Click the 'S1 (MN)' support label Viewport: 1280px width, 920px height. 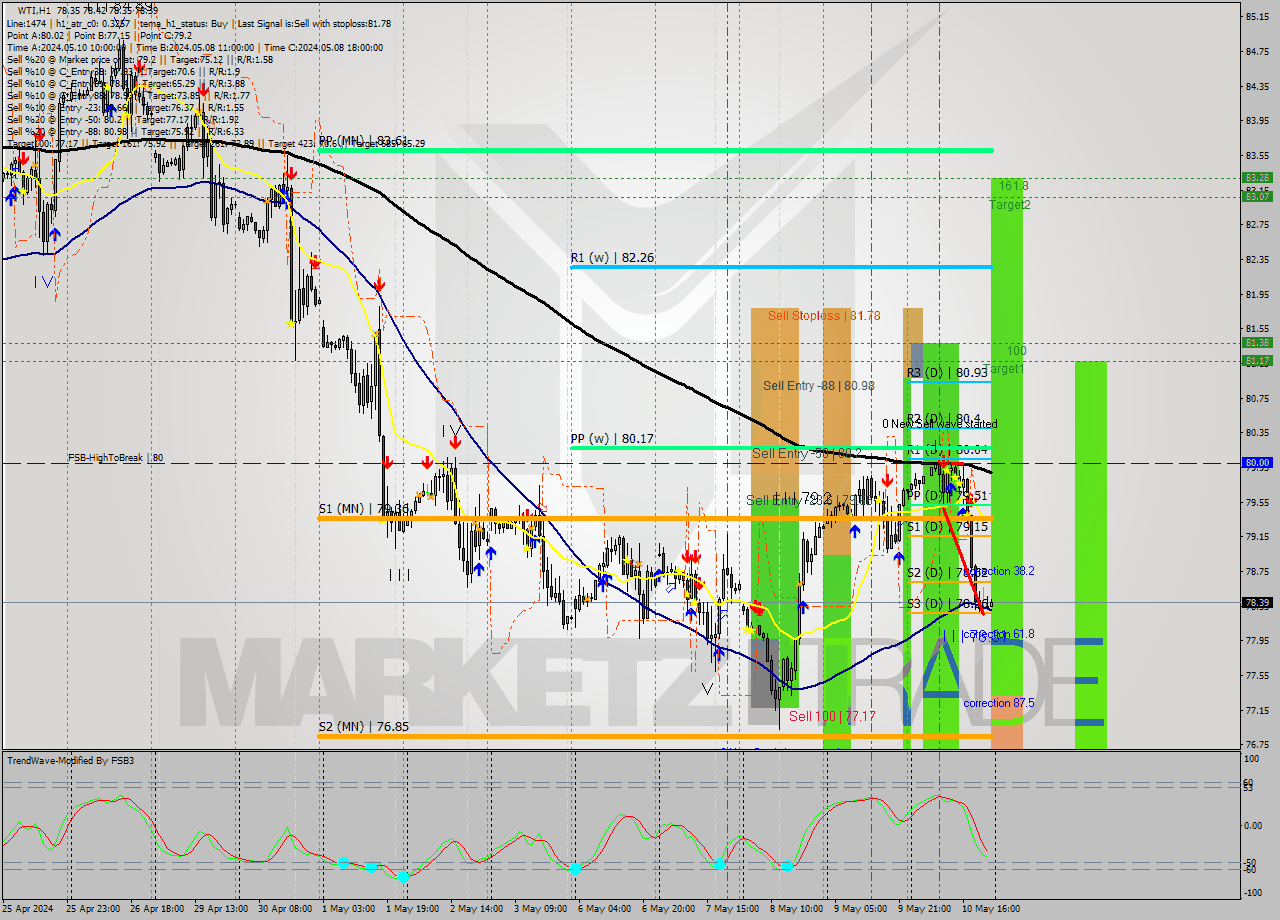coord(363,509)
